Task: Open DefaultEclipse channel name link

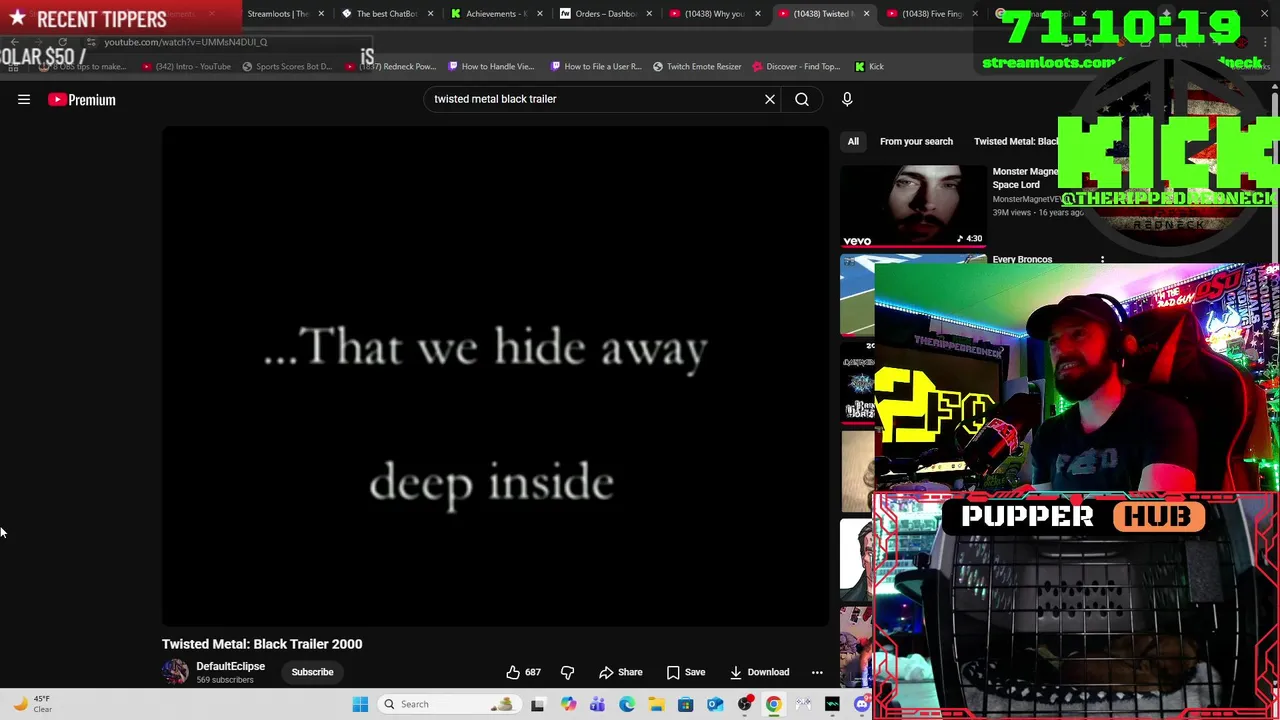Action: point(230,666)
